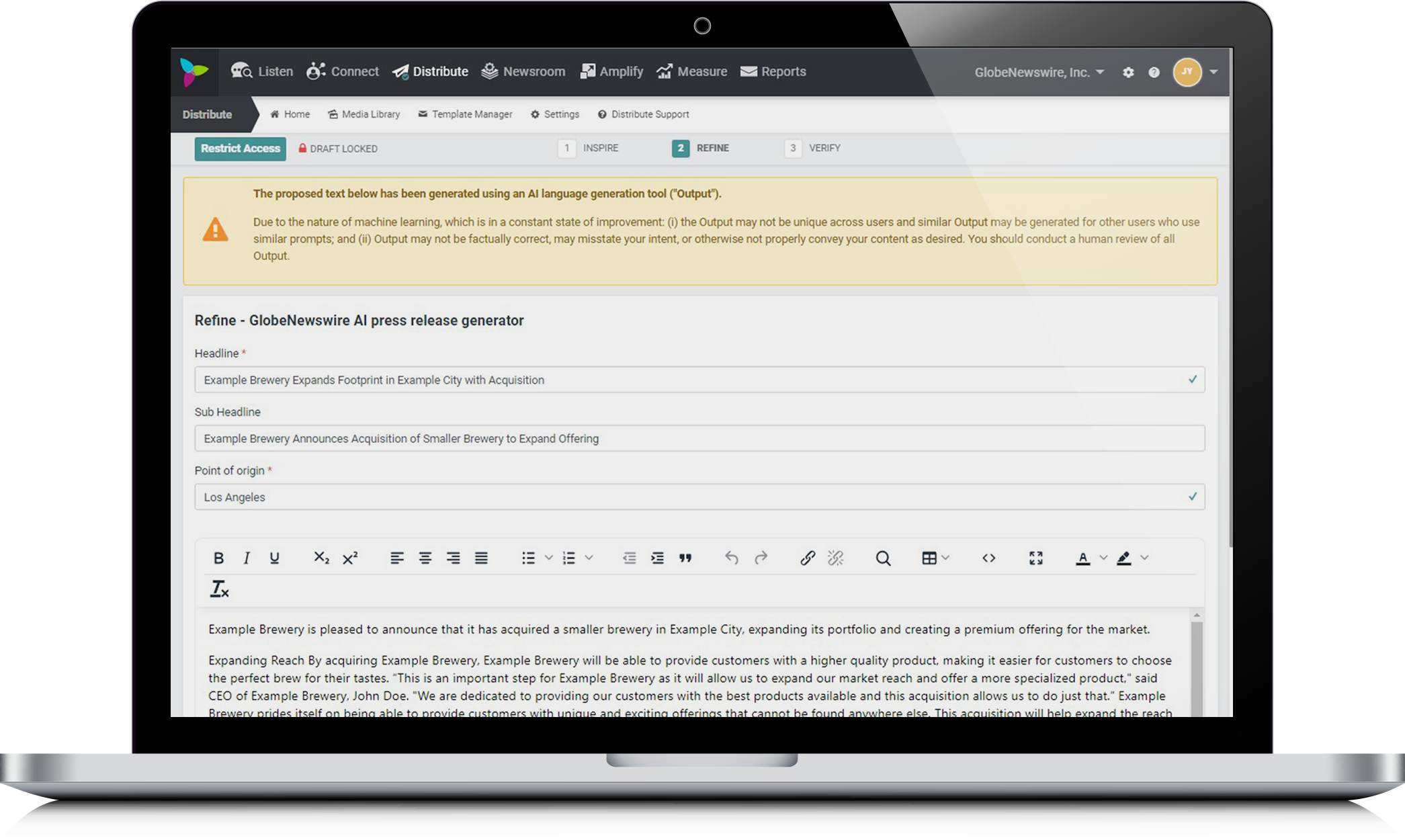Image resolution: width=1405 pixels, height=840 pixels.
Task: Apply underline formatting
Action: click(x=274, y=558)
